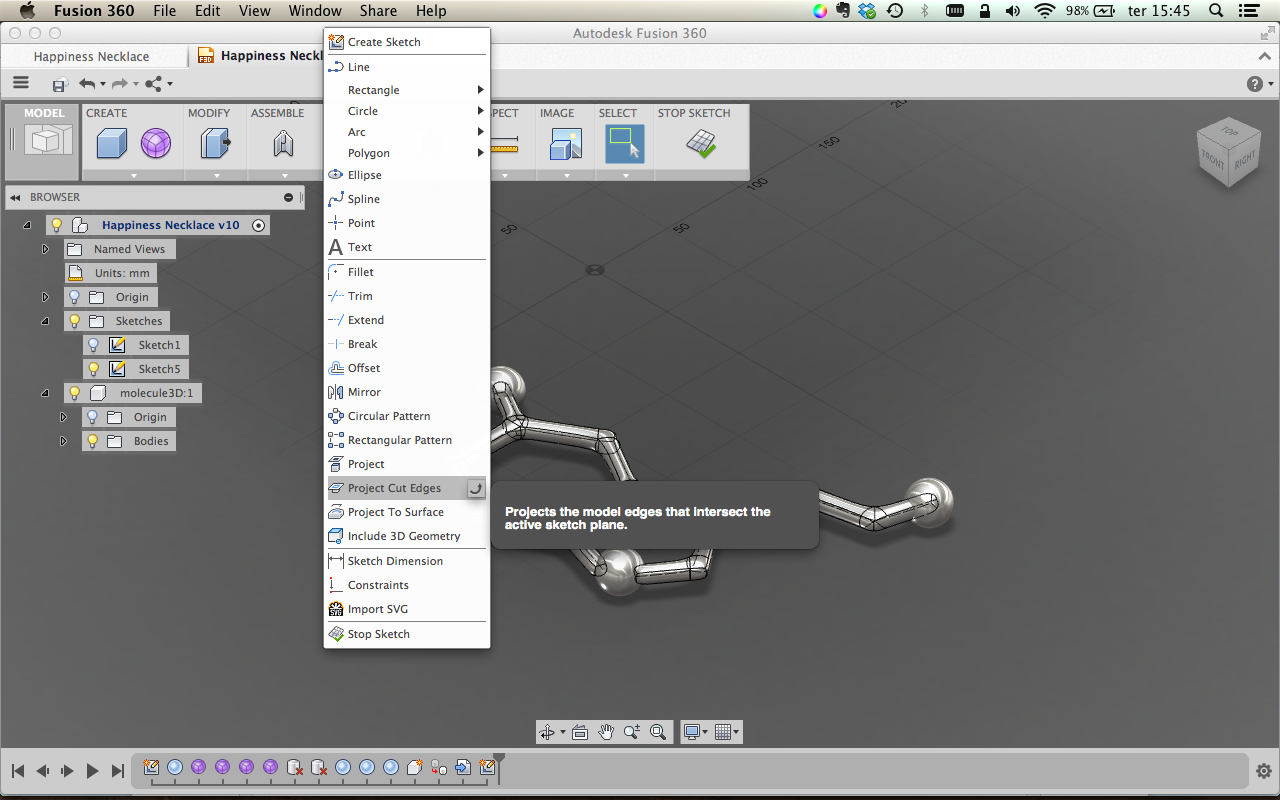This screenshot has width=1280, height=800.
Task: Select the Modify Press Pull icon
Action: click(215, 144)
